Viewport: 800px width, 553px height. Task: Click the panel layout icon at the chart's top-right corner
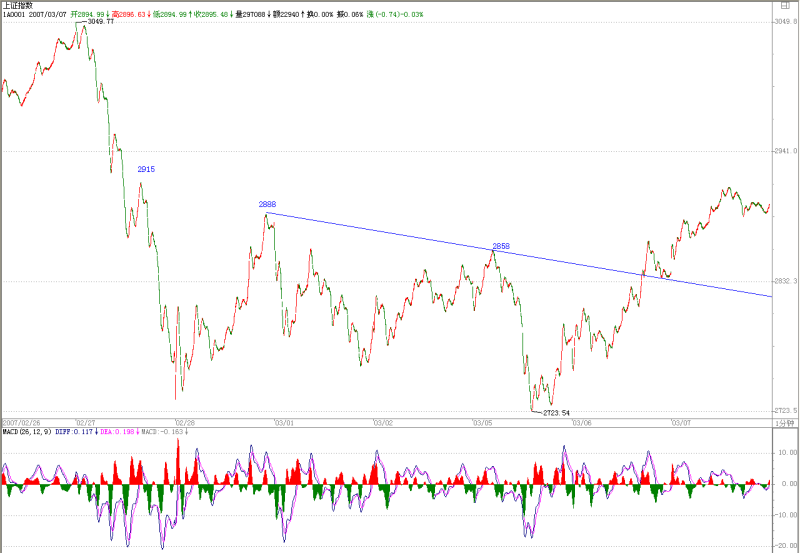click(x=786, y=6)
